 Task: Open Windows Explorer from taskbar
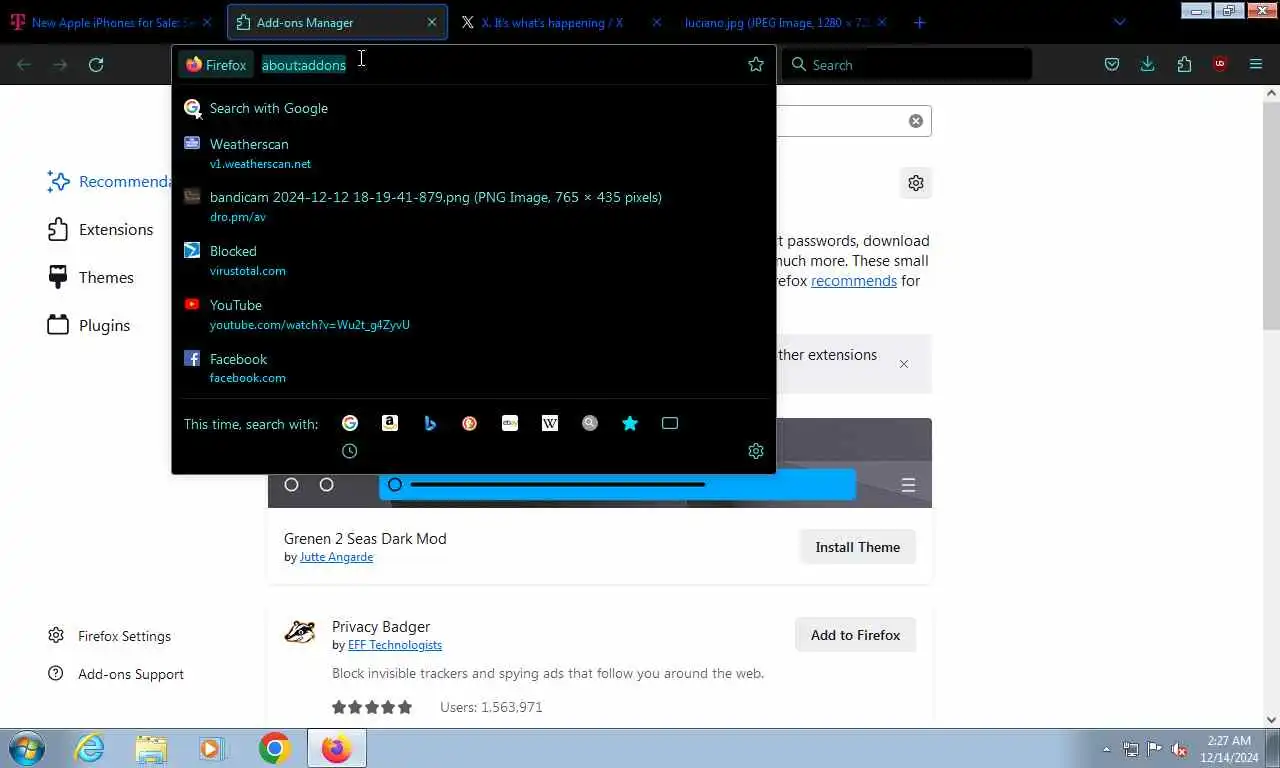point(151,748)
